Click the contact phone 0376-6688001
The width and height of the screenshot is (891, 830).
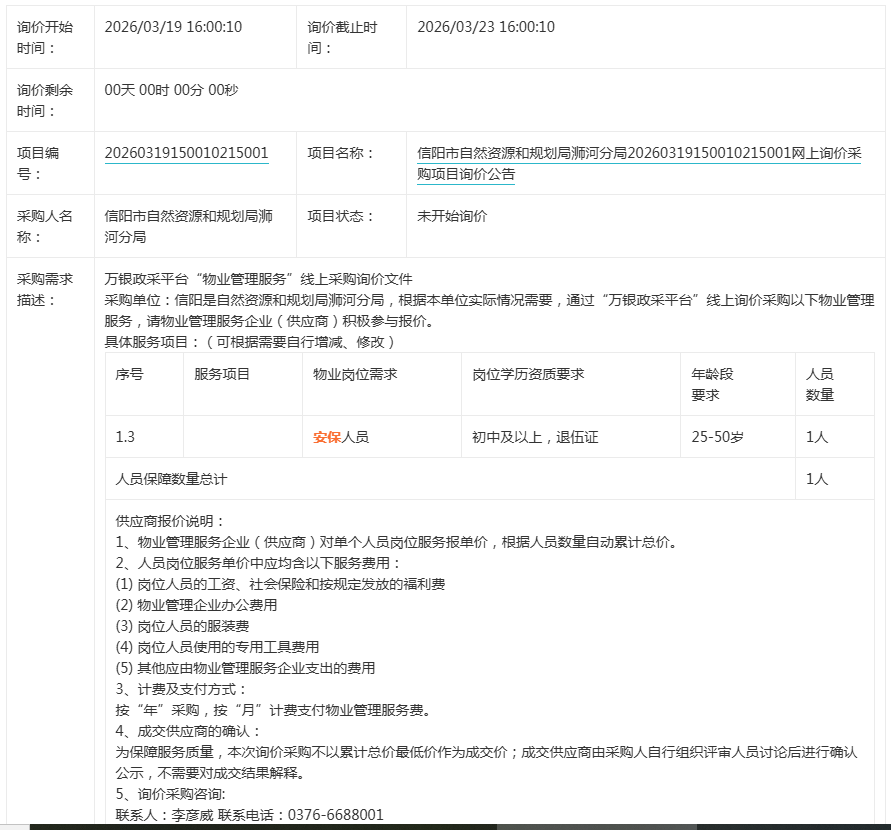(x=335, y=815)
